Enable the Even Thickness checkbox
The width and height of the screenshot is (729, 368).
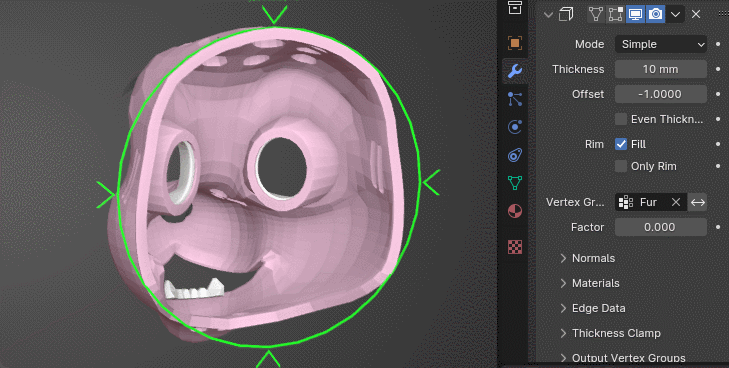tap(621, 119)
